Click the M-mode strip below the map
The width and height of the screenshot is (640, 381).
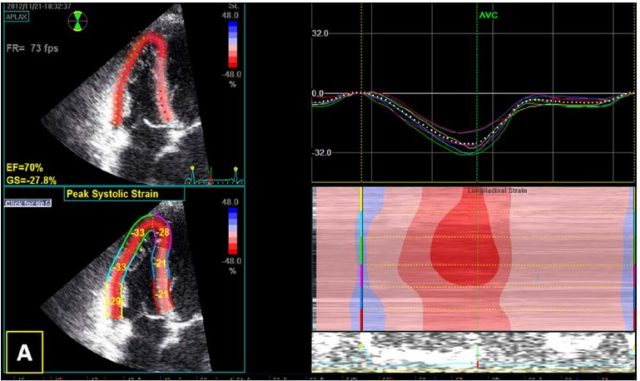473,352
